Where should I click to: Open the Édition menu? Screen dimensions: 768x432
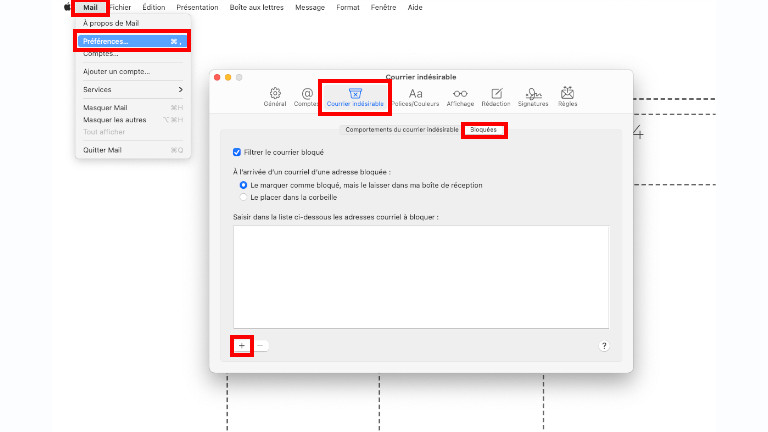tap(154, 7)
